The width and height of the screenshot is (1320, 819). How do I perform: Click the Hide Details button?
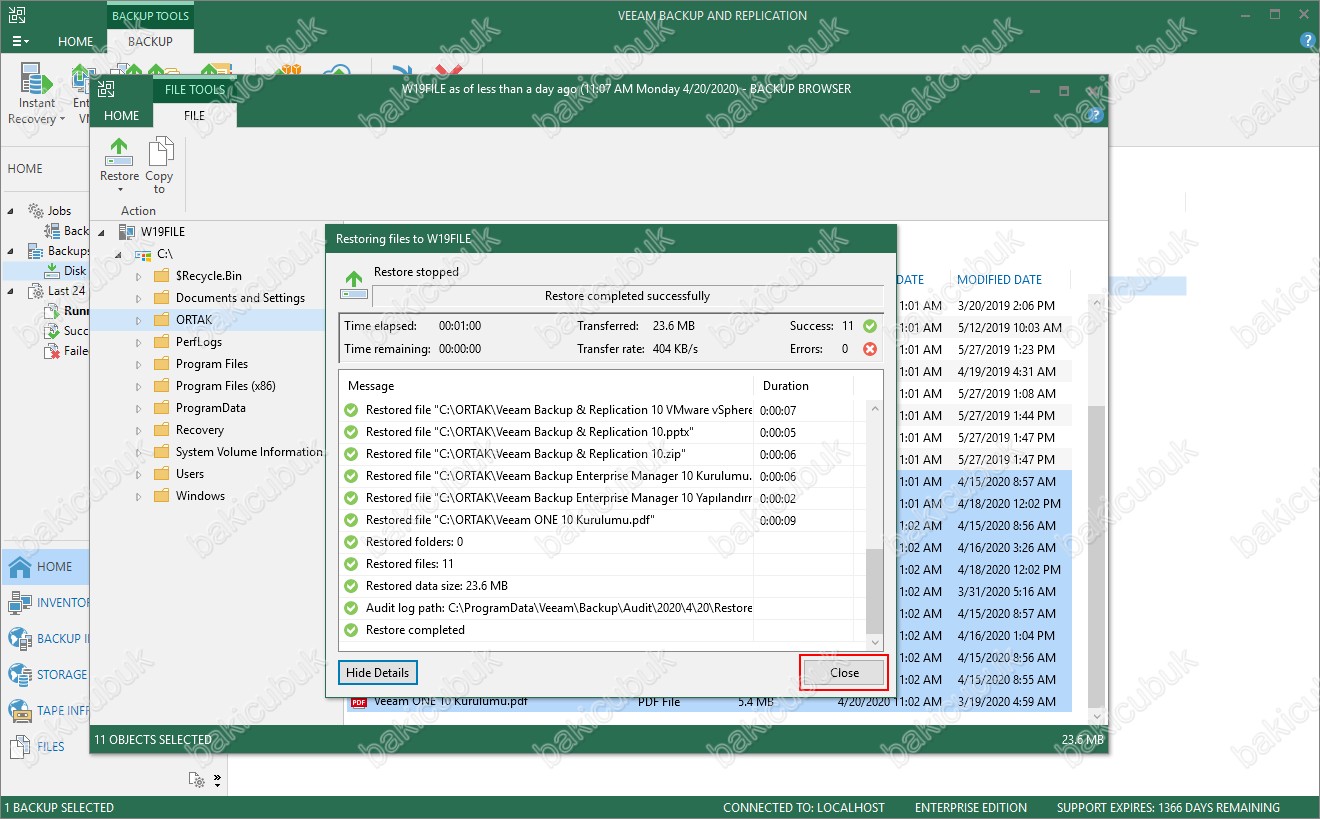pos(377,673)
